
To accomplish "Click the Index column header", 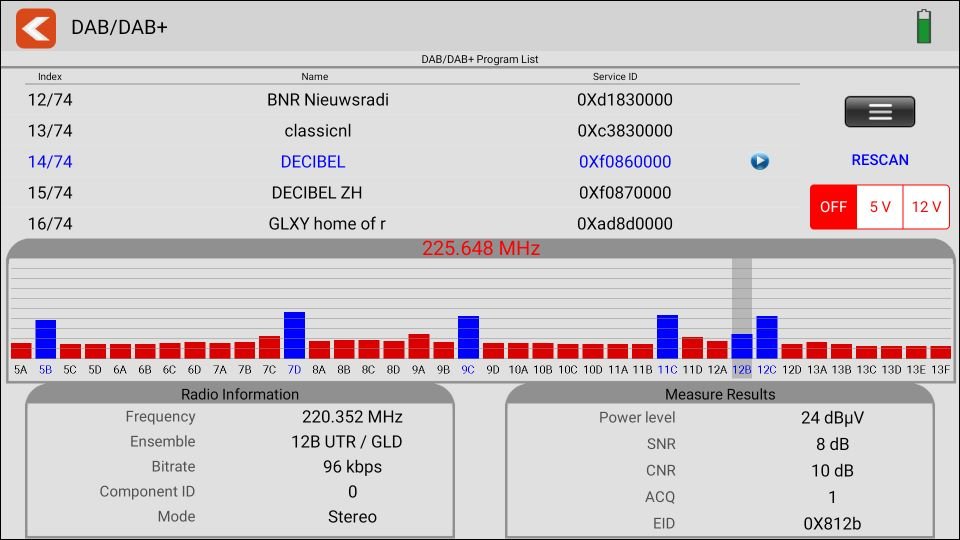I will [50, 77].
